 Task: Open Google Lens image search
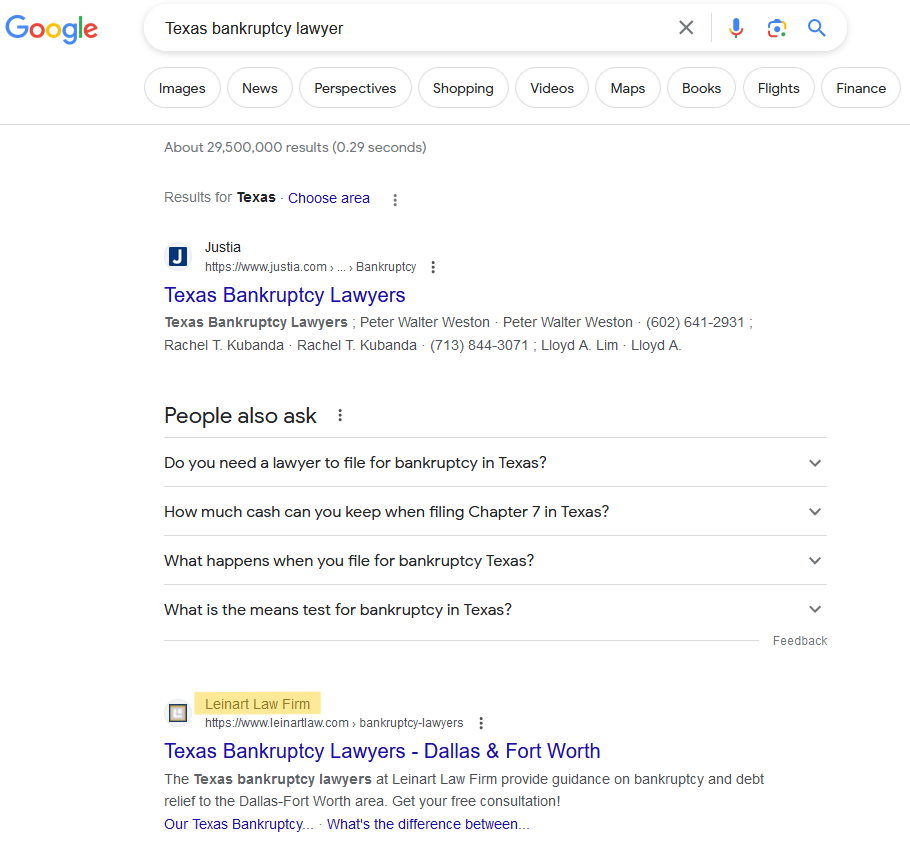(777, 28)
